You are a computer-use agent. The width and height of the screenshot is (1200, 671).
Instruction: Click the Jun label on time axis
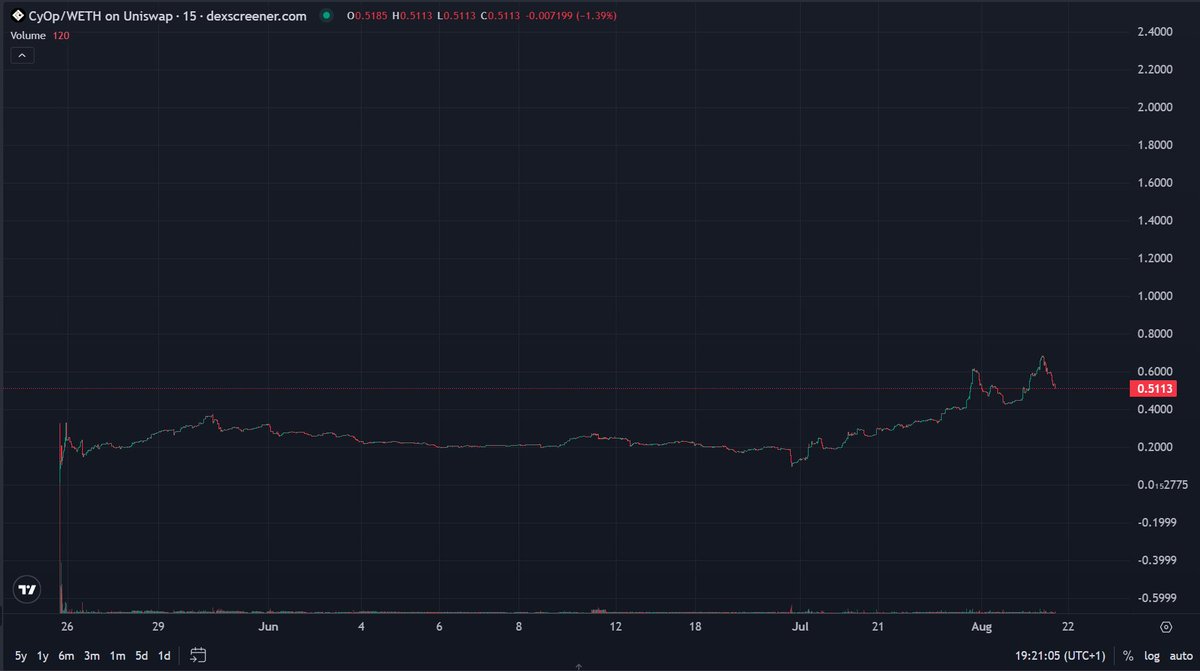click(268, 627)
